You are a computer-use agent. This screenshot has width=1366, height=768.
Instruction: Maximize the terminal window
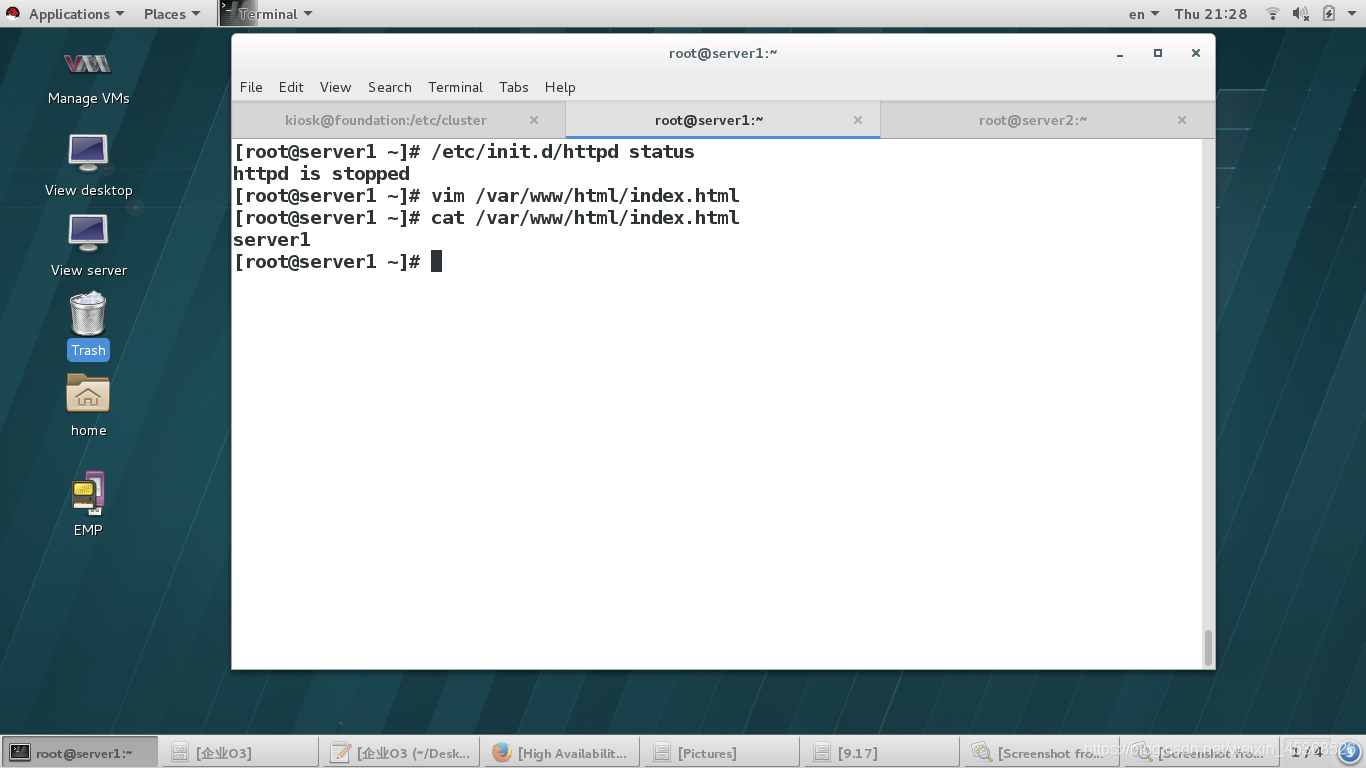[x=1158, y=53]
